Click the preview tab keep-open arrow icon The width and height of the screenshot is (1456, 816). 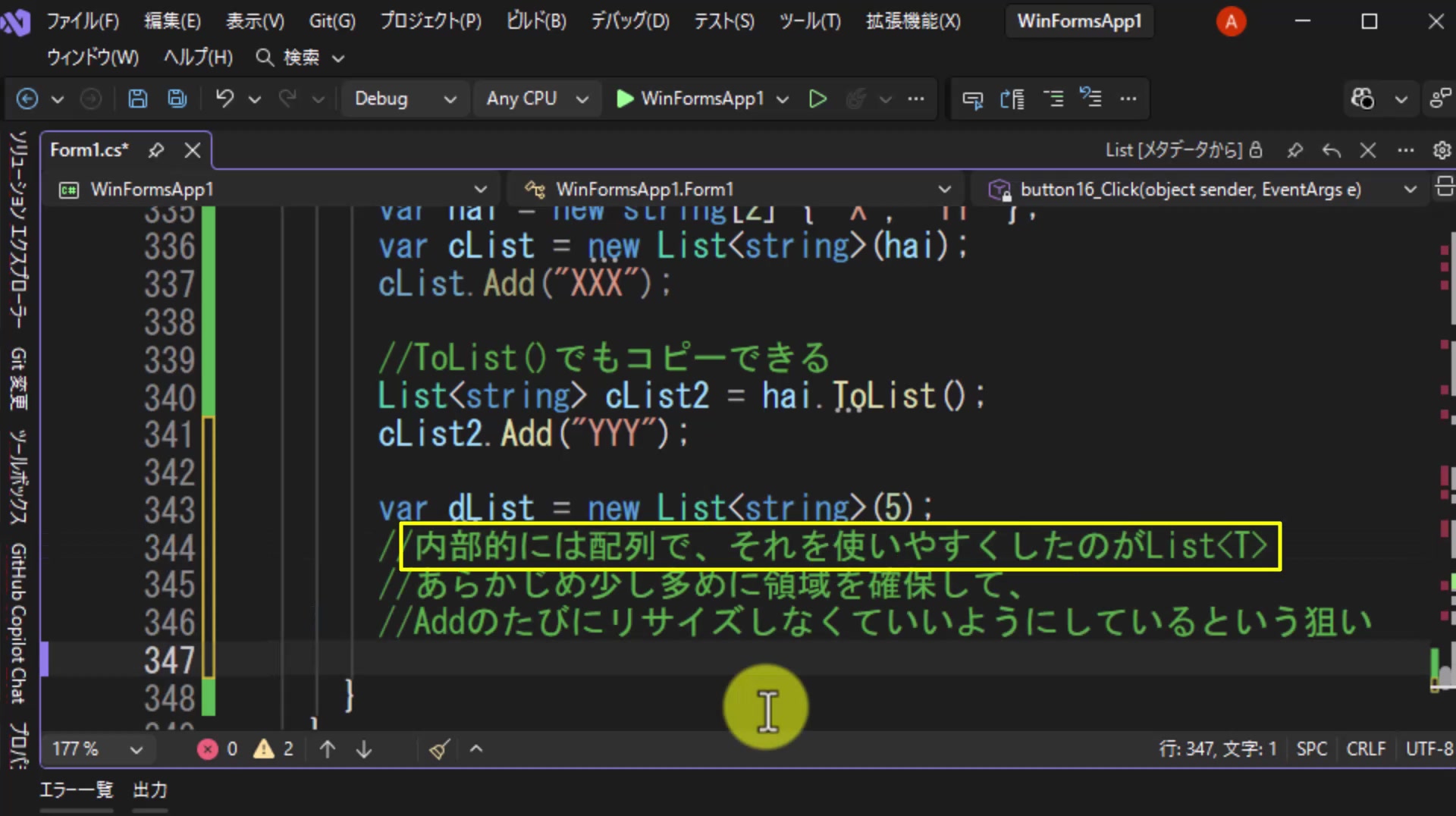(x=1332, y=150)
